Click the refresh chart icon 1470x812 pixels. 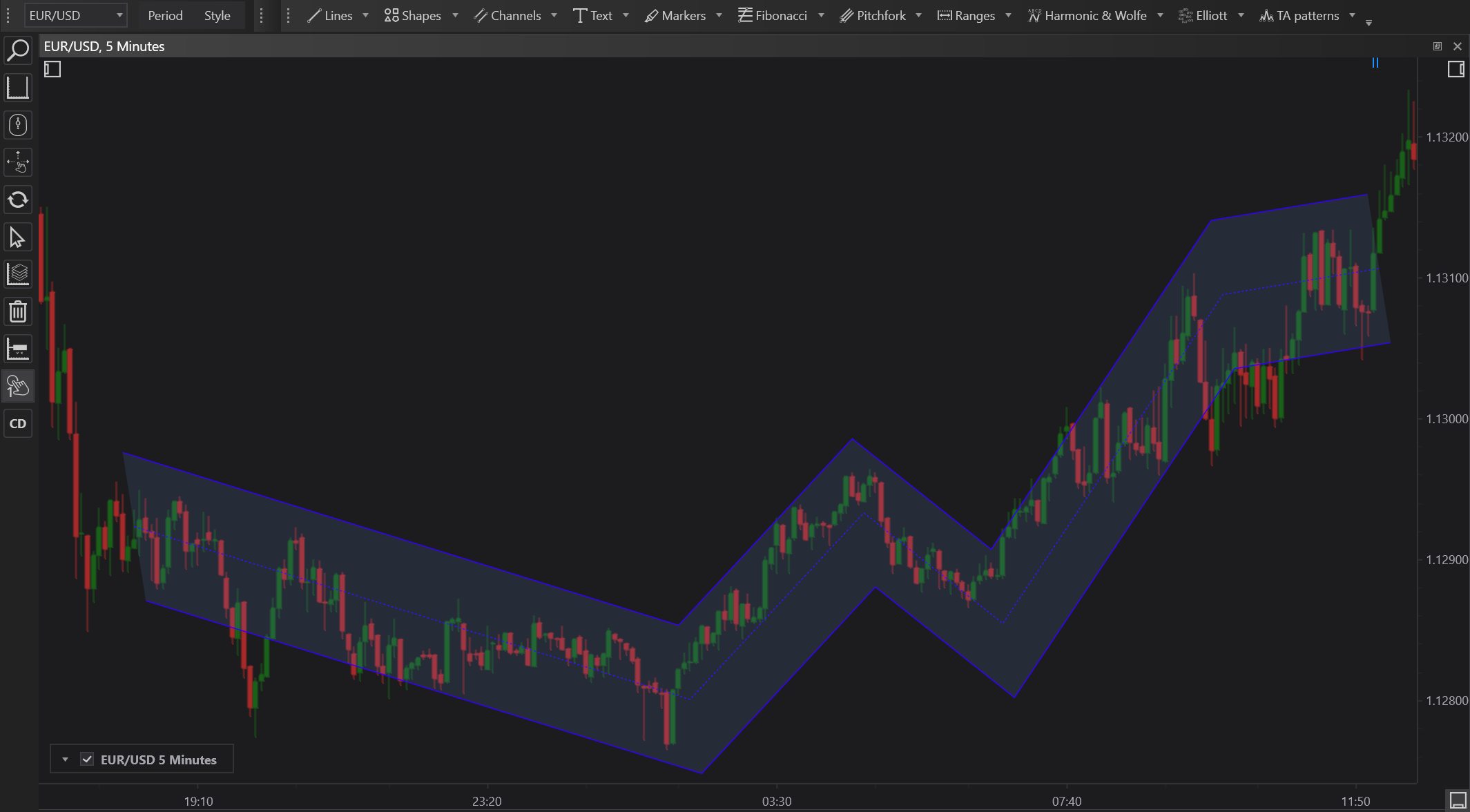(18, 200)
